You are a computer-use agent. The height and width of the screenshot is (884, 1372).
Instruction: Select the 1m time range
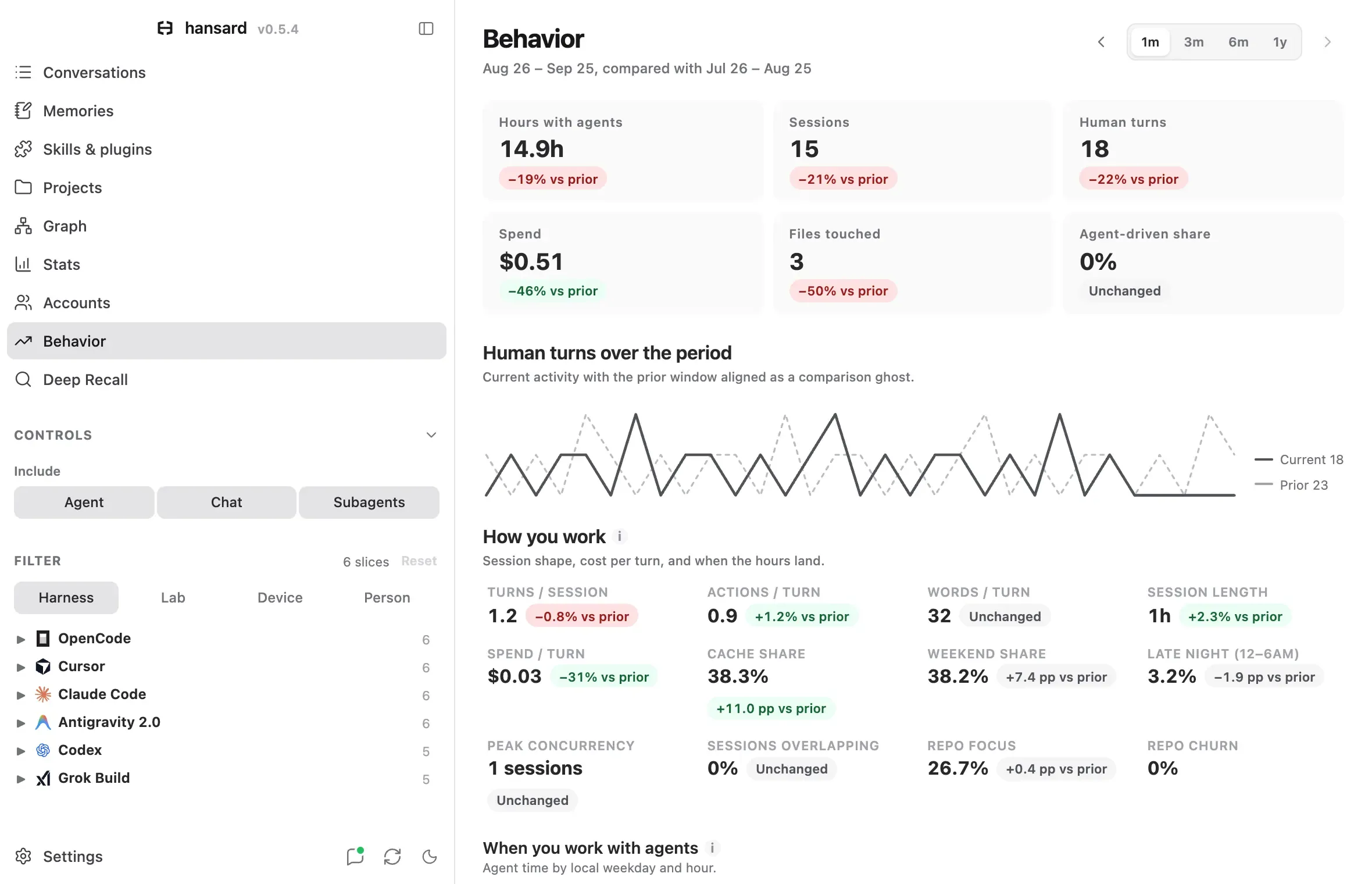tap(1150, 42)
